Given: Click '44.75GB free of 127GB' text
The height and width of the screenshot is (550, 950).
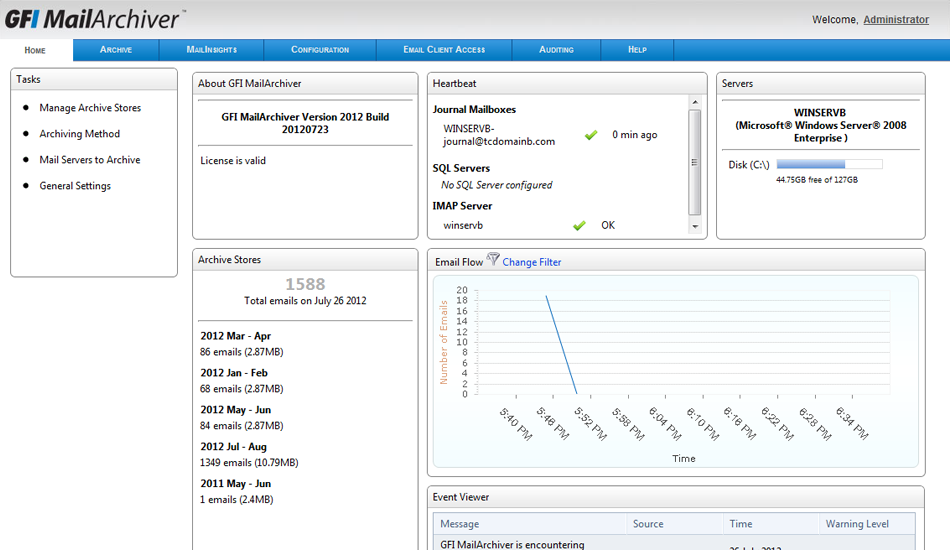Looking at the screenshot, I should (817, 180).
